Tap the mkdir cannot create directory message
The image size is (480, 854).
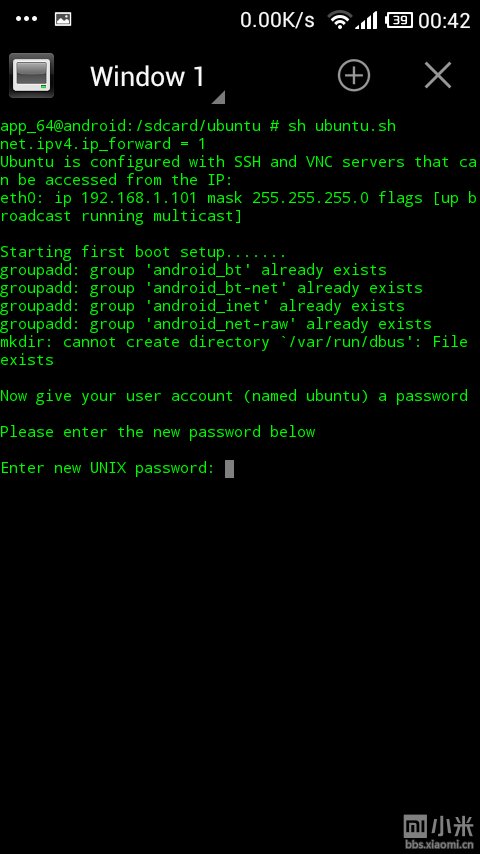[234, 351]
